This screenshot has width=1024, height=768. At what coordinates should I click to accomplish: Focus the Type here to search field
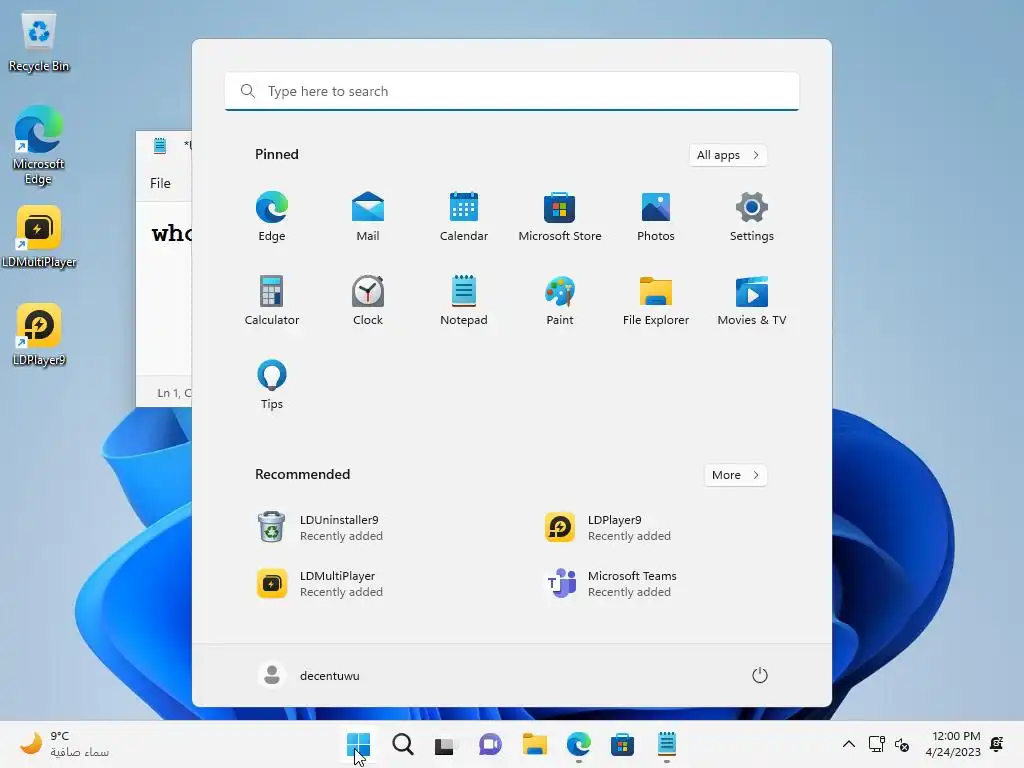[x=512, y=91]
